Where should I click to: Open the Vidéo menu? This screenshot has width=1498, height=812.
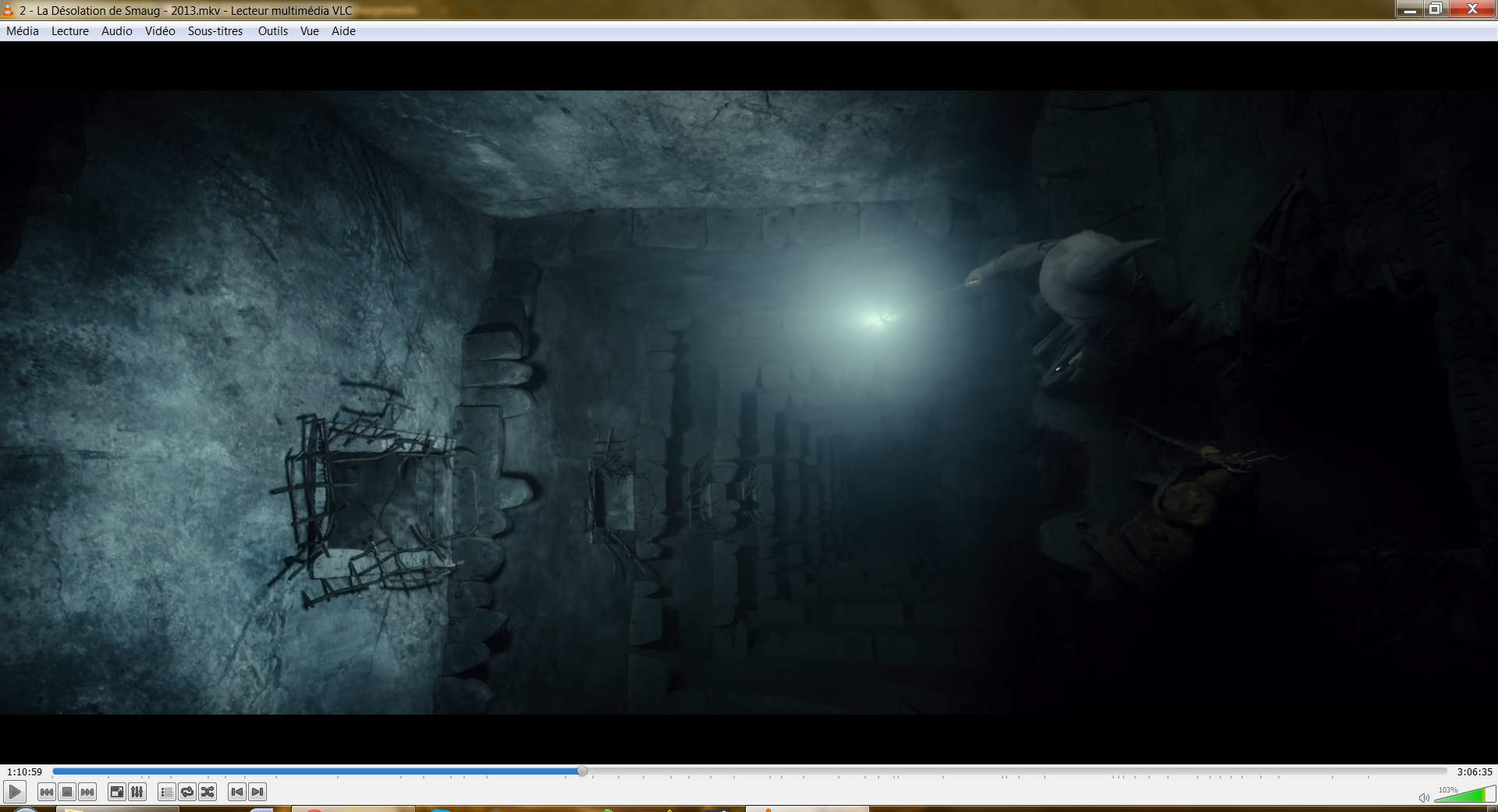click(x=160, y=31)
